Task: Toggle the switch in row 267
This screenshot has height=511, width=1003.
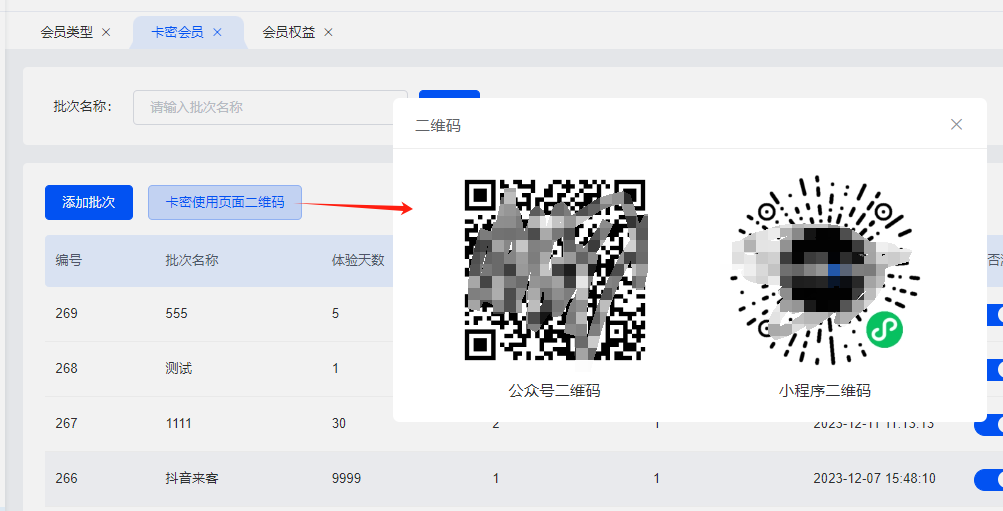Action: pos(988,425)
